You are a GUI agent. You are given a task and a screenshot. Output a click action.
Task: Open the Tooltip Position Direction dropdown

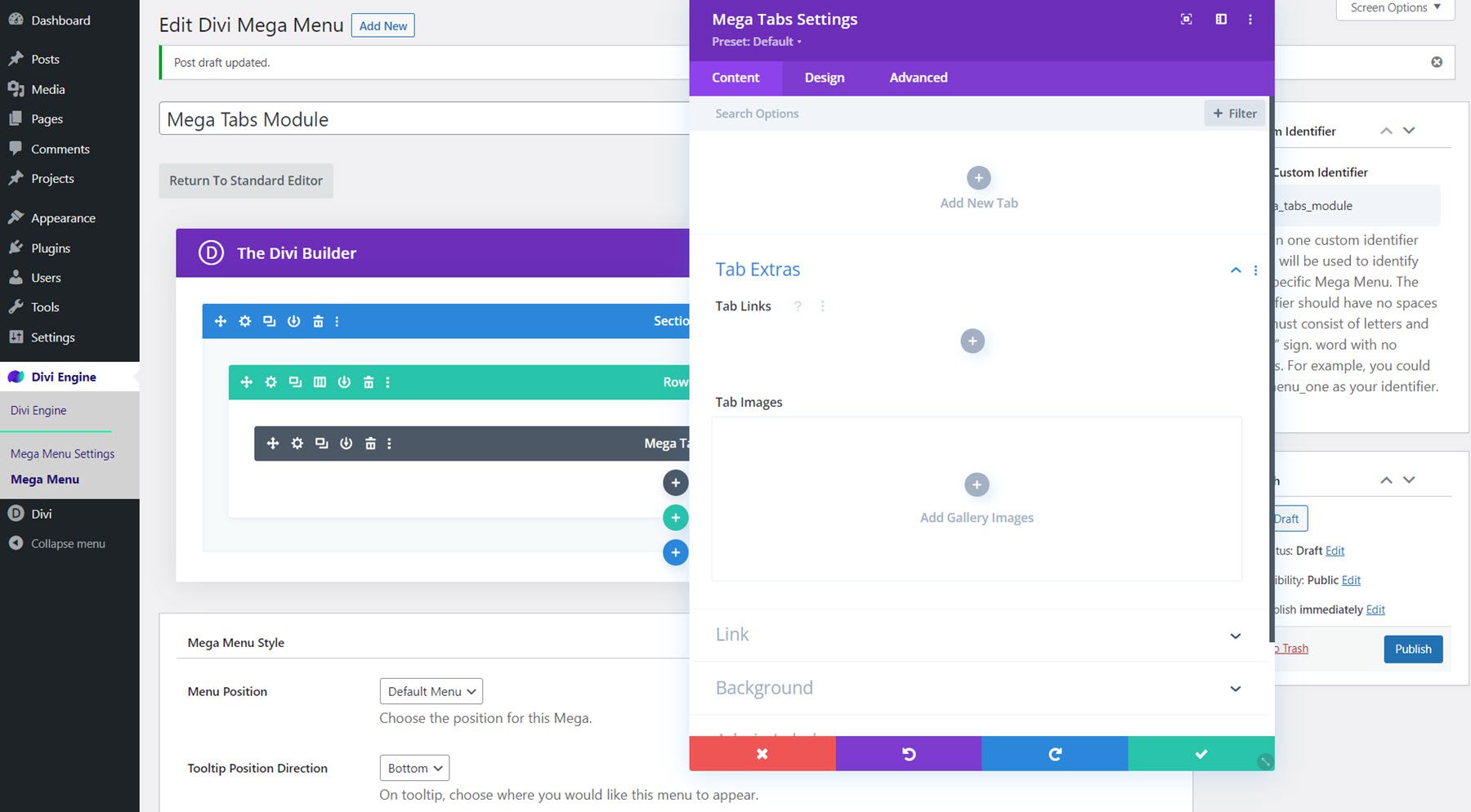414,768
